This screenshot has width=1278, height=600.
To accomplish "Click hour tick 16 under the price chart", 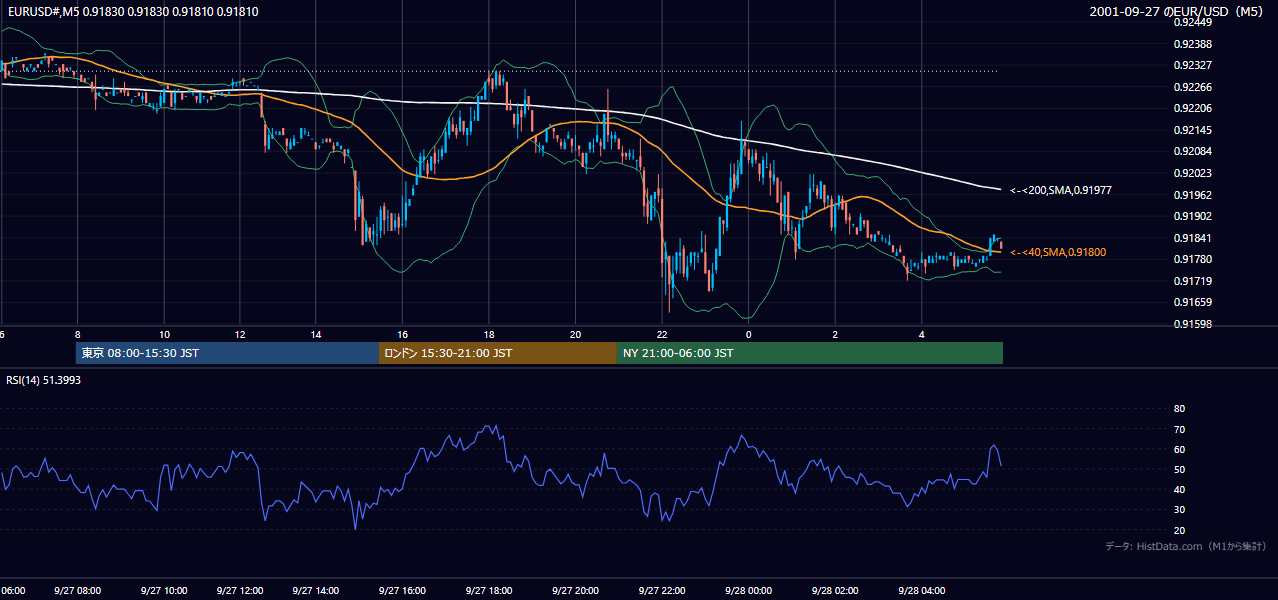I will (x=401, y=334).
